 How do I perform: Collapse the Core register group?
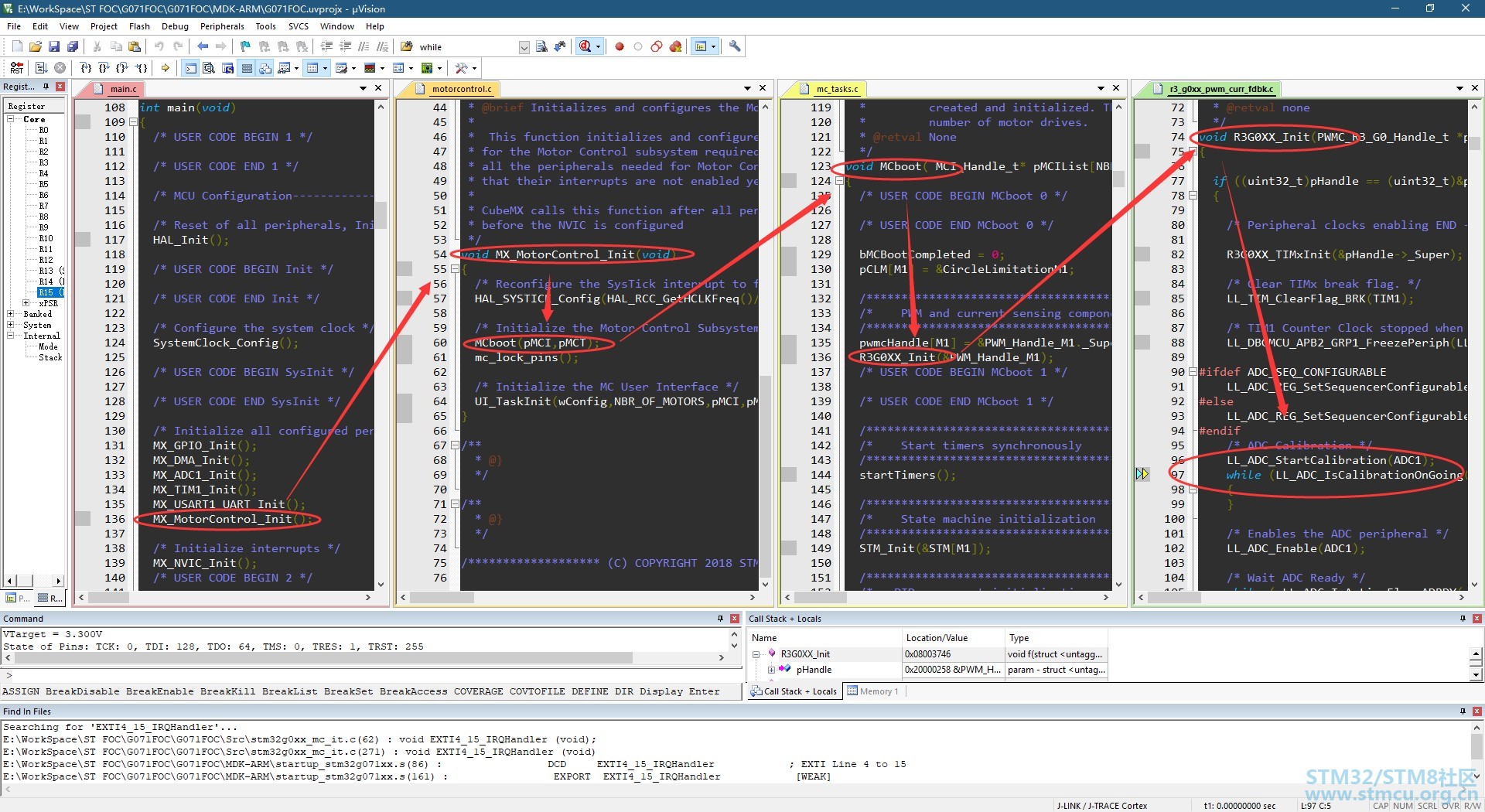pos(11,119)
